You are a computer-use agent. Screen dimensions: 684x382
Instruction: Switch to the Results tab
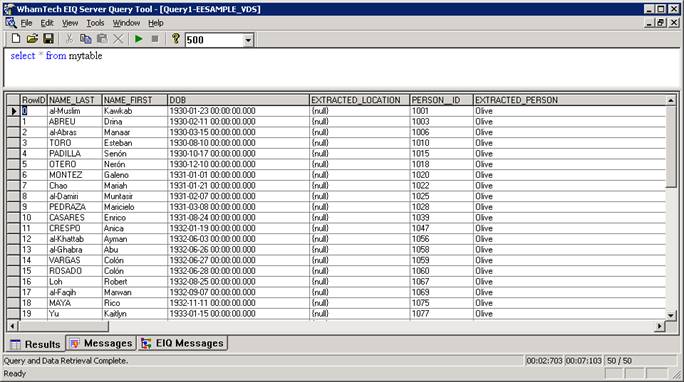[x=35, y=344]
